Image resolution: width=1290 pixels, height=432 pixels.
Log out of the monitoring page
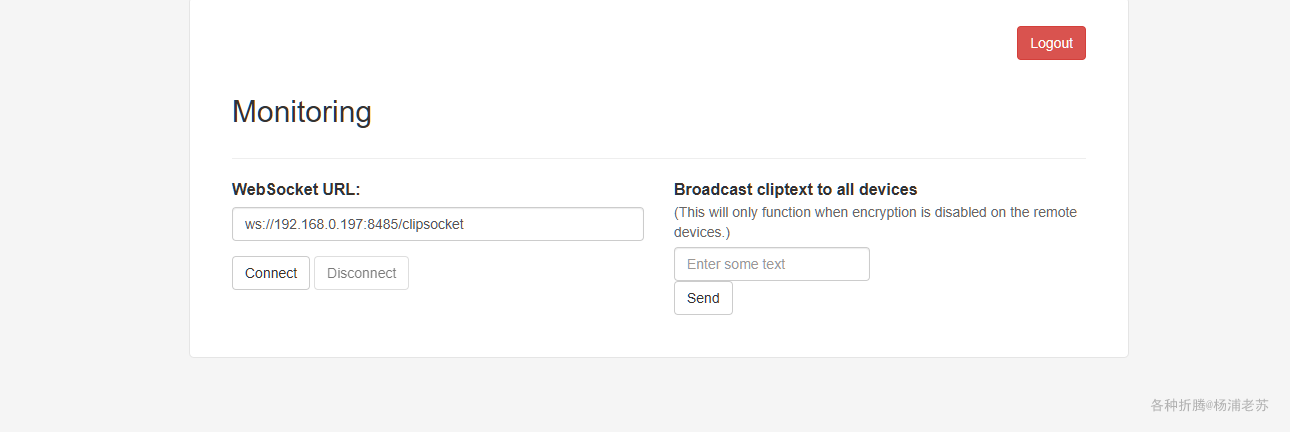(x=1051, y=43)
